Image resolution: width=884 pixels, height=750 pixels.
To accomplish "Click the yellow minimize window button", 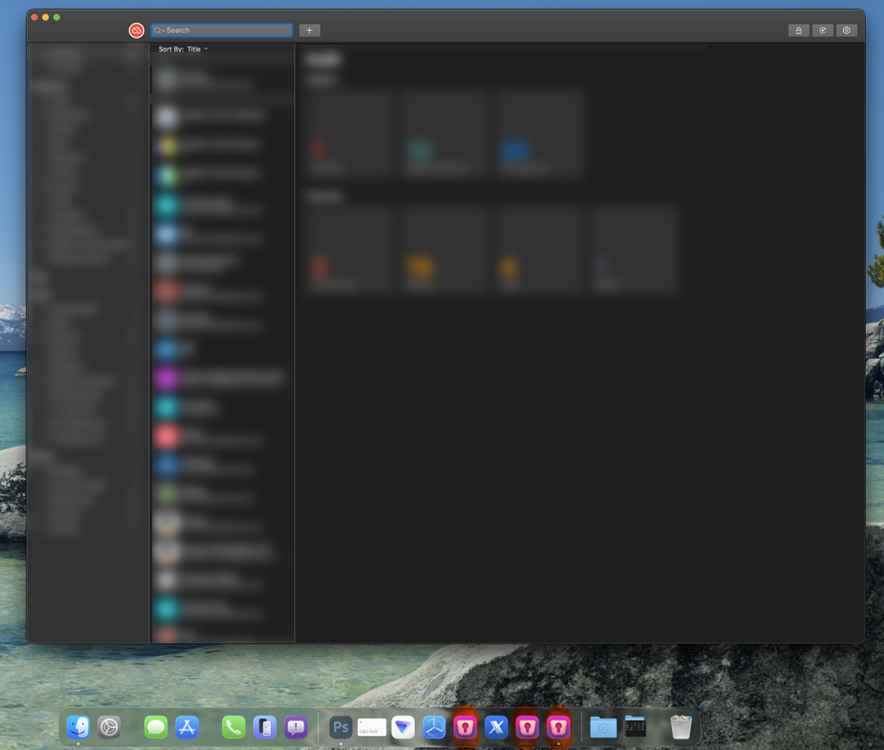I will (45, 17).
